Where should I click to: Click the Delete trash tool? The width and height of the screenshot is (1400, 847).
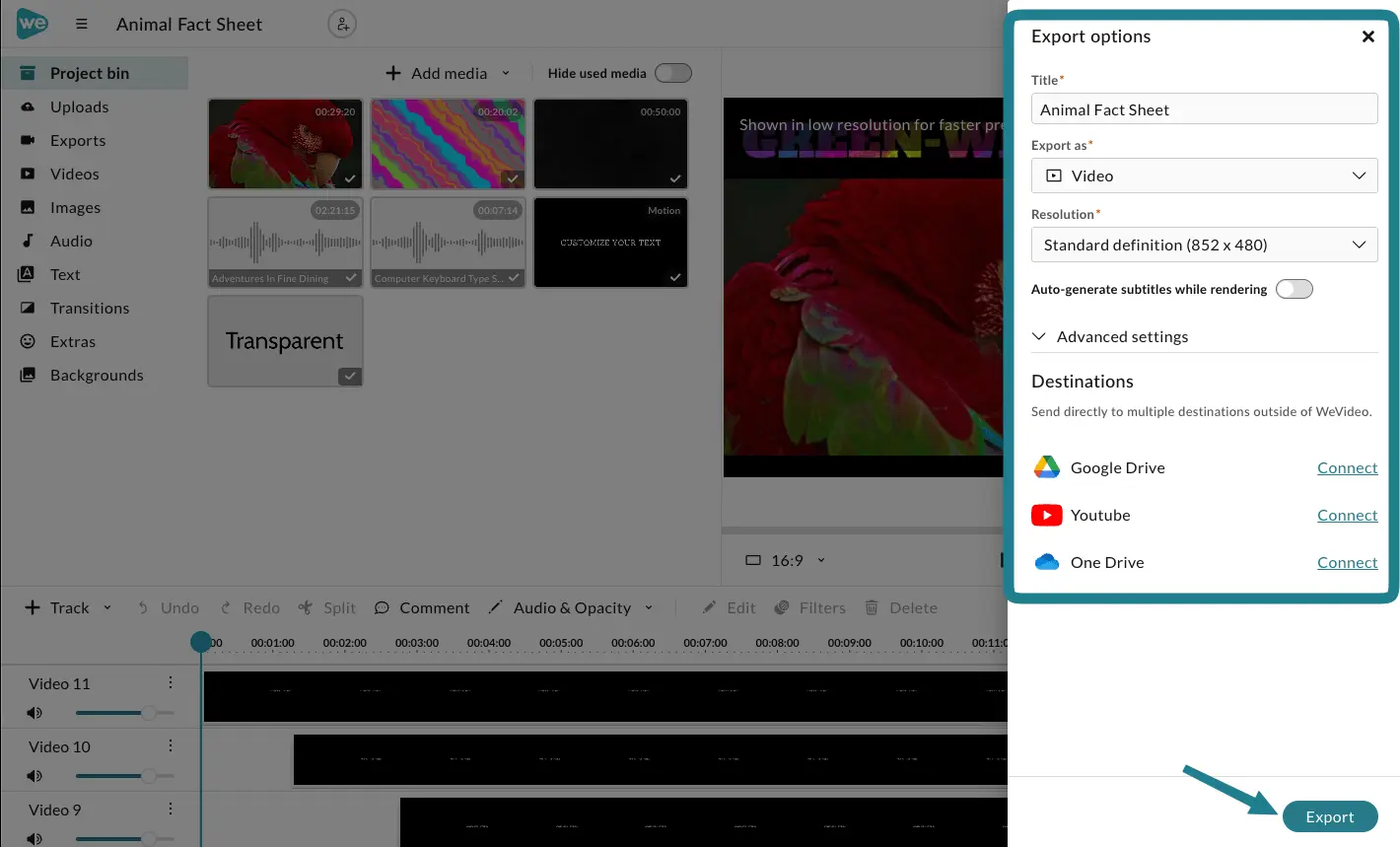[901, 607]
